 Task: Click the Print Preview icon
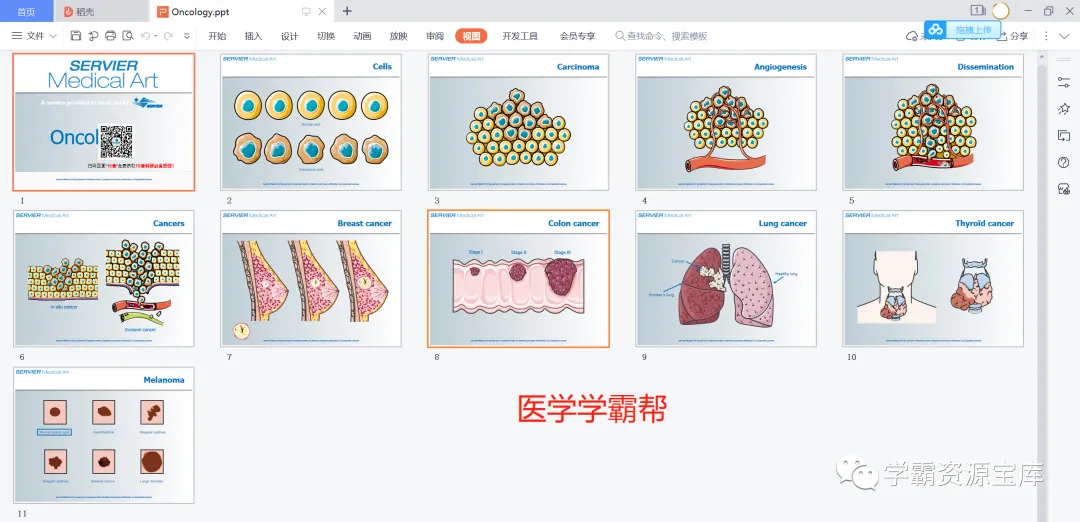[x=127, y=36]
